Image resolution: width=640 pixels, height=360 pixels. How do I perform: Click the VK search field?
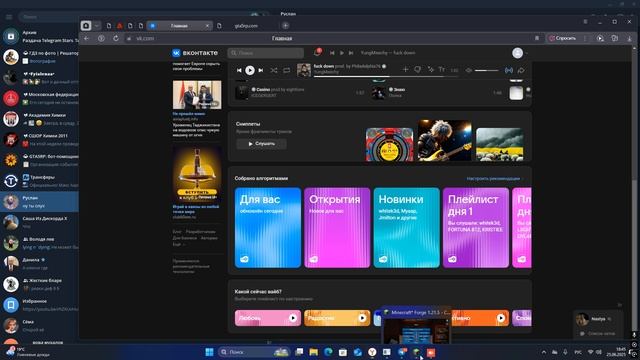[x=266, y=53]
